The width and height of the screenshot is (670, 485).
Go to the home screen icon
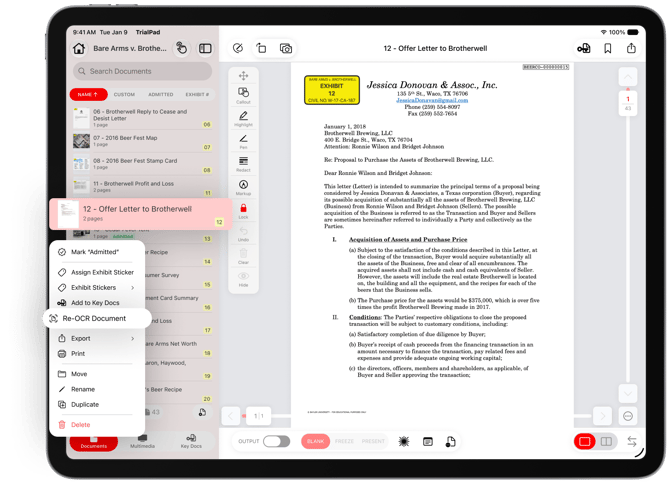click(79, 48)
